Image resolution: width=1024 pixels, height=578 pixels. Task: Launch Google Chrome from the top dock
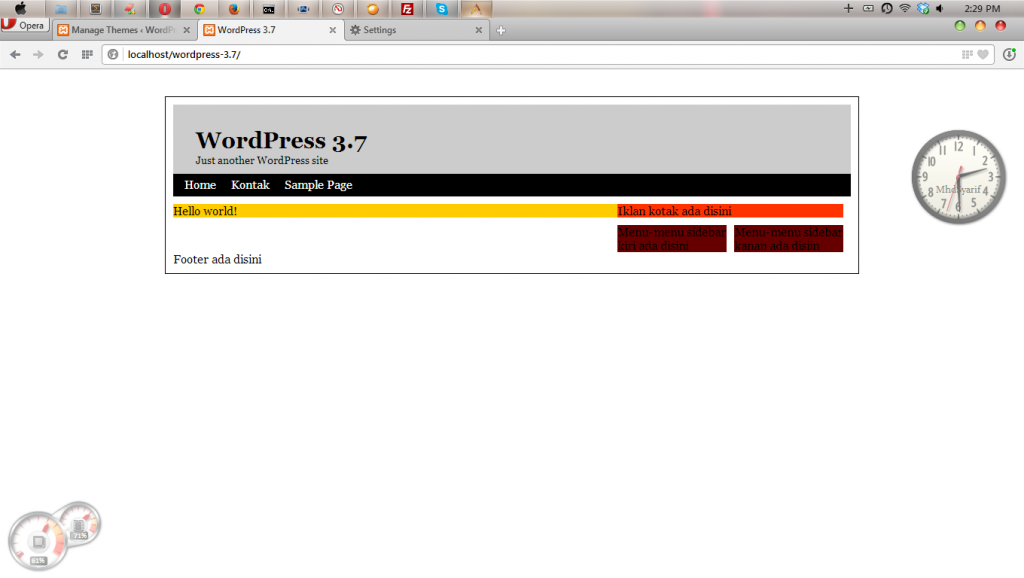coord(199,9)
